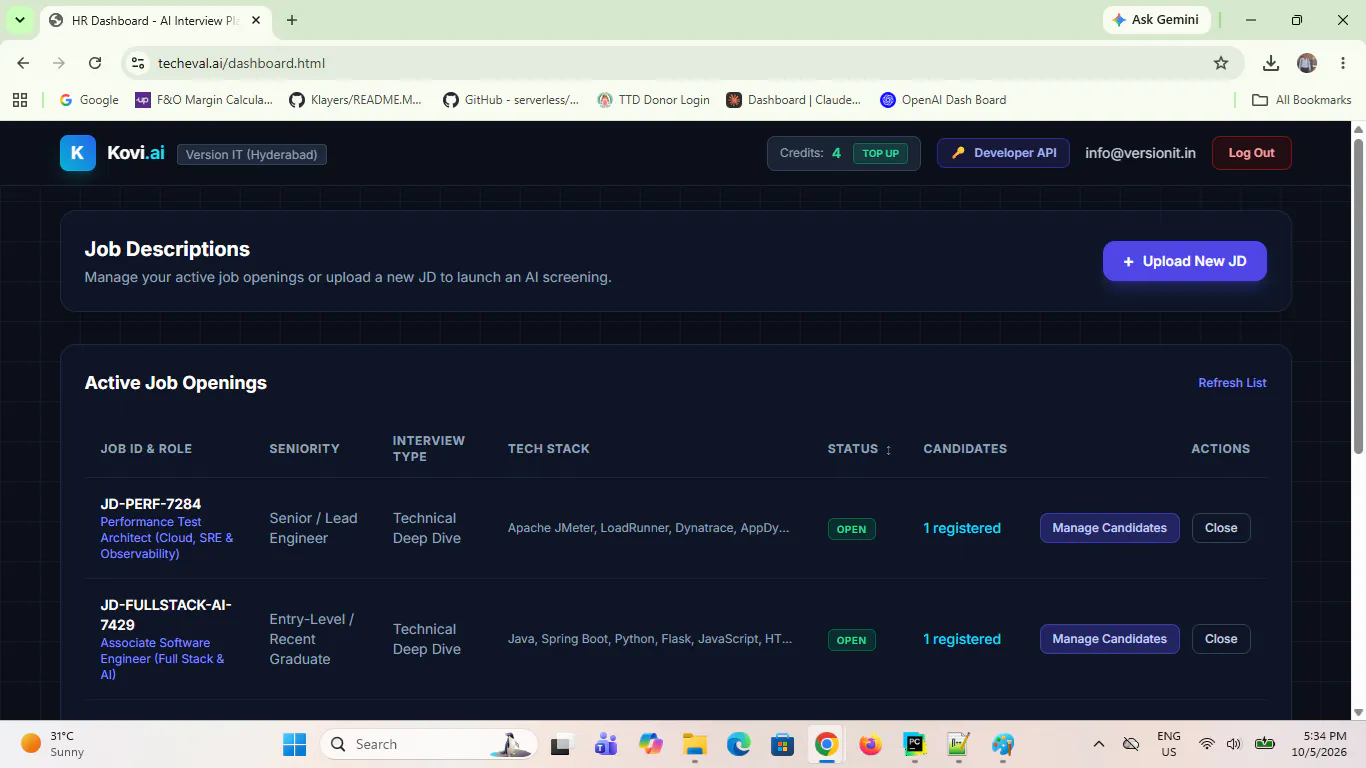Top up credits with TOP UP button
This screenshot has height=768, width=1366.
(880, 153)
